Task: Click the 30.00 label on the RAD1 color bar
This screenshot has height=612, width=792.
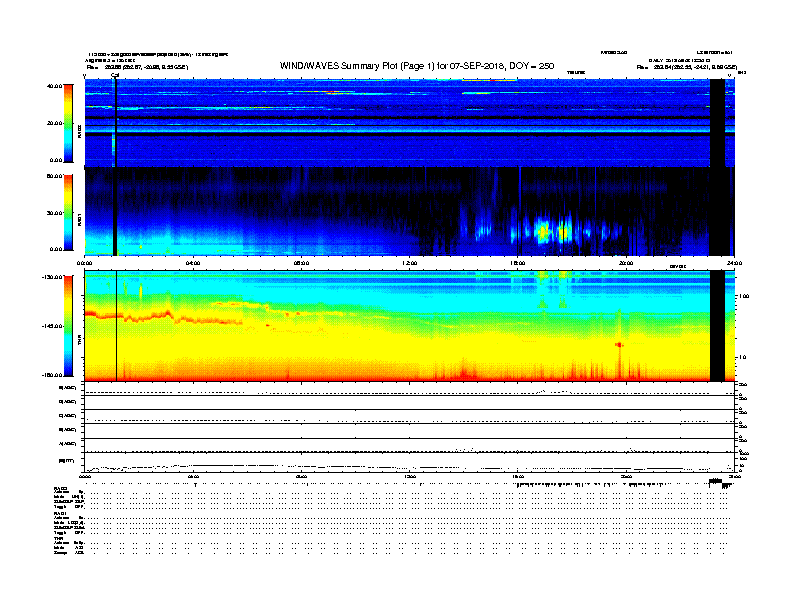Action: tap(55, 213)
